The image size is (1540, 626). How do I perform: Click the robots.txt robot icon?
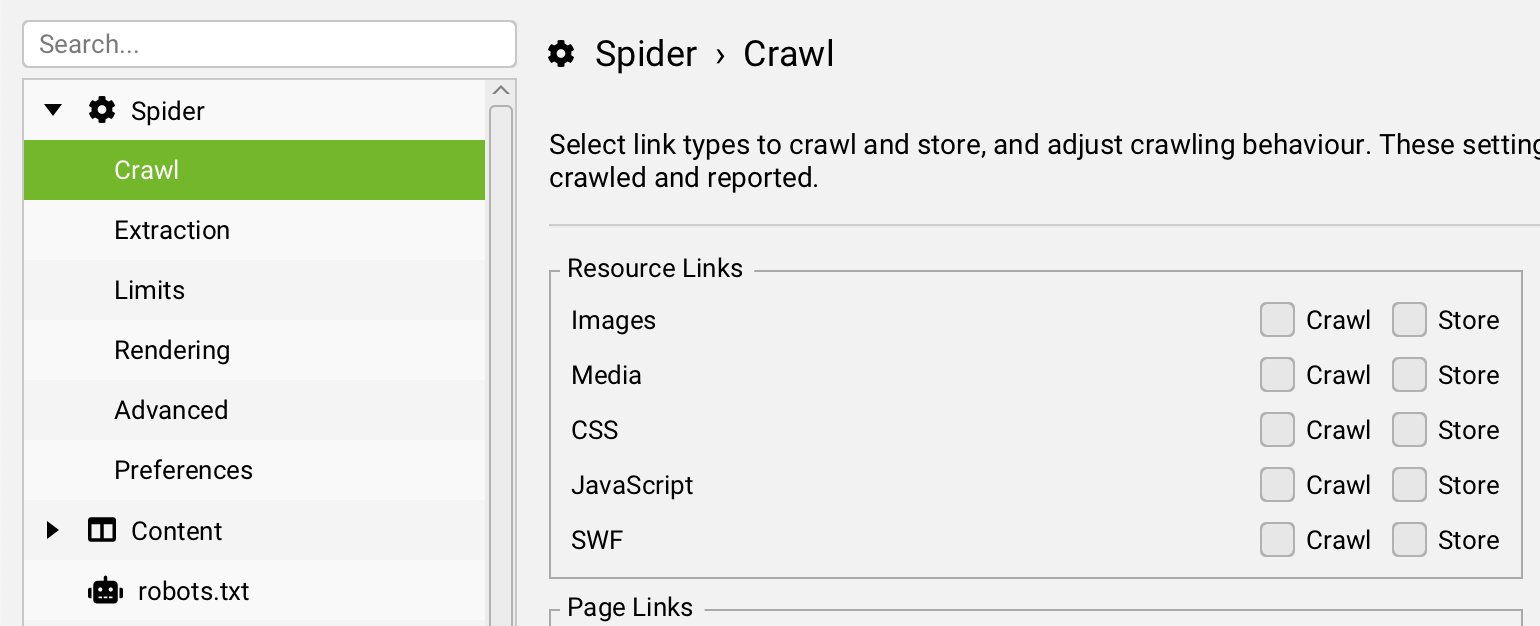coord(105,591)
